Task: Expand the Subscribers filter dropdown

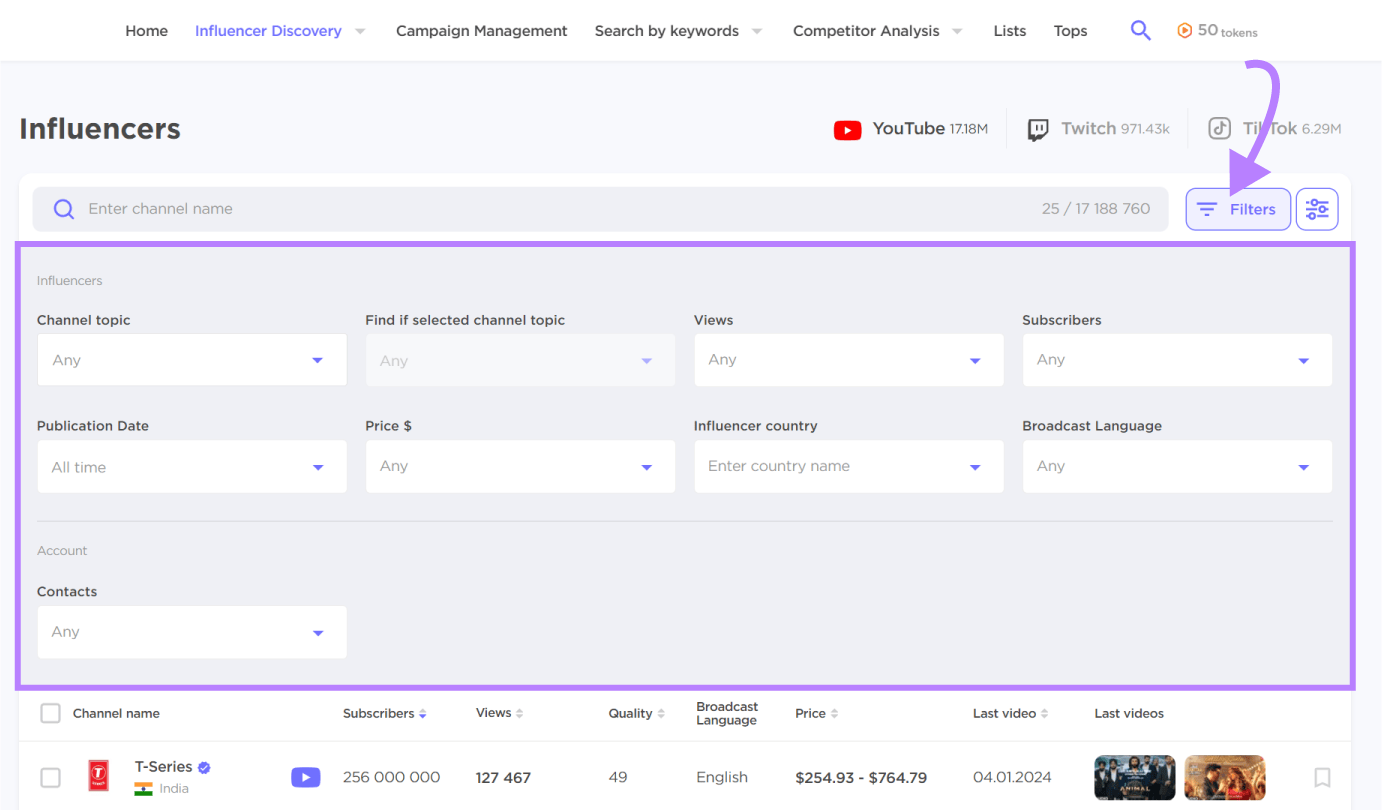Action: click(1177, 360)
